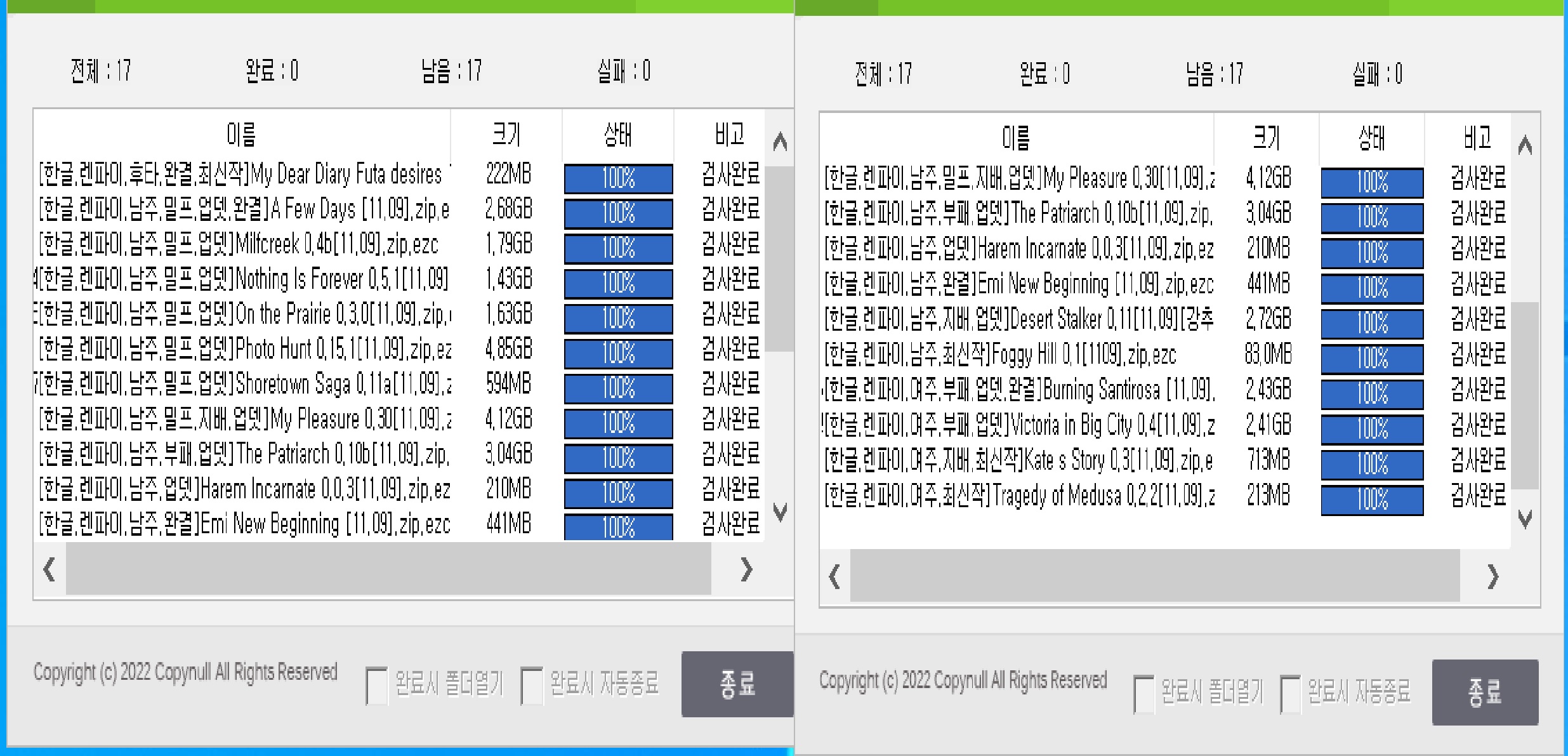
Task: Click the scroll right arrow in left file list
Action: (x=746, y=569)
